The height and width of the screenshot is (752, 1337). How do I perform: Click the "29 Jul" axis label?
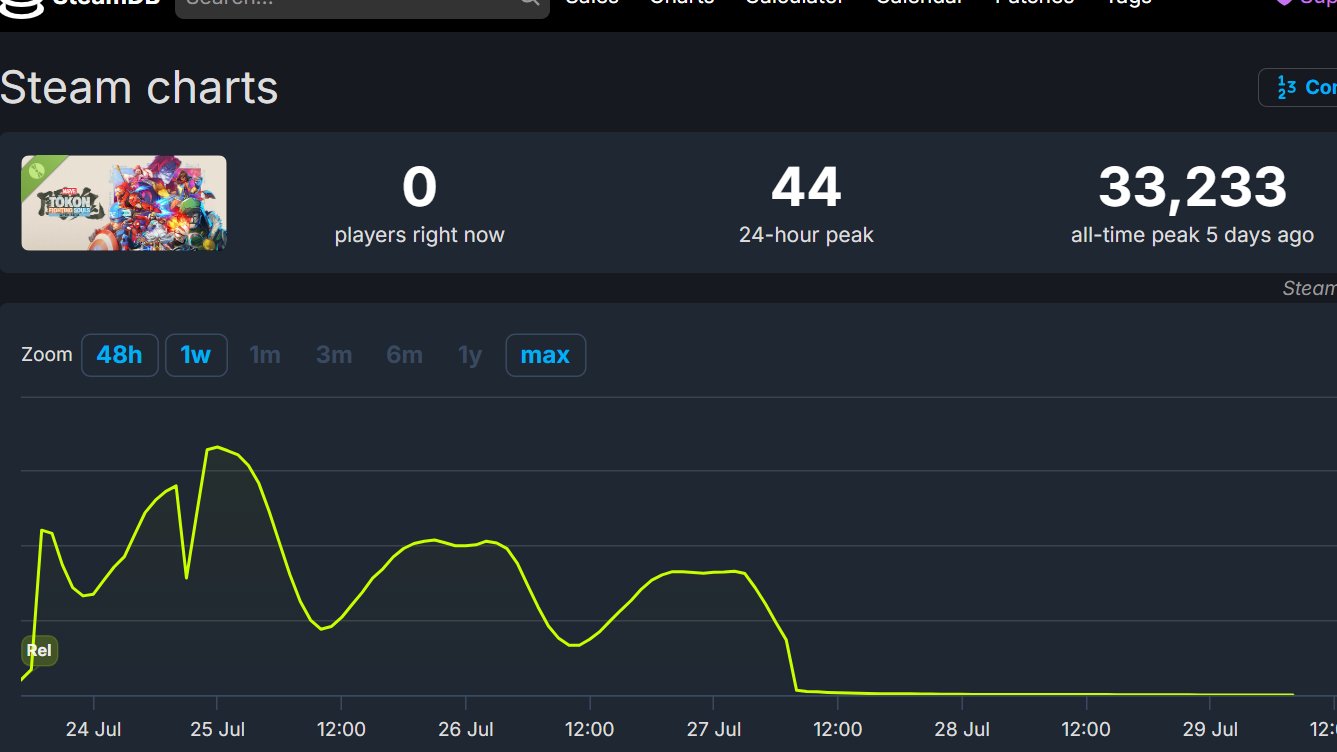(1210, 729)
